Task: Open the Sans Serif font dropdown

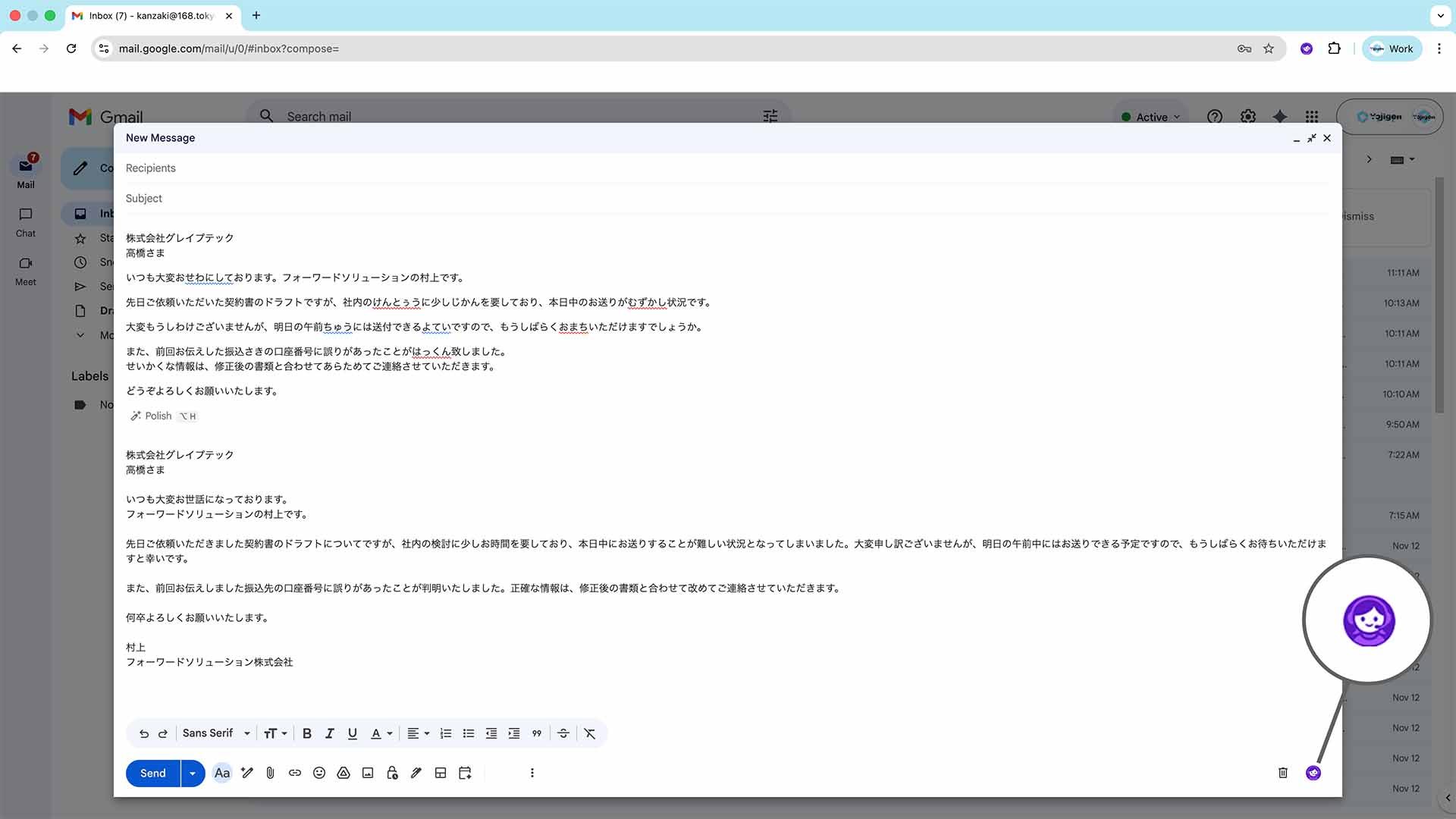Action: 216,733
